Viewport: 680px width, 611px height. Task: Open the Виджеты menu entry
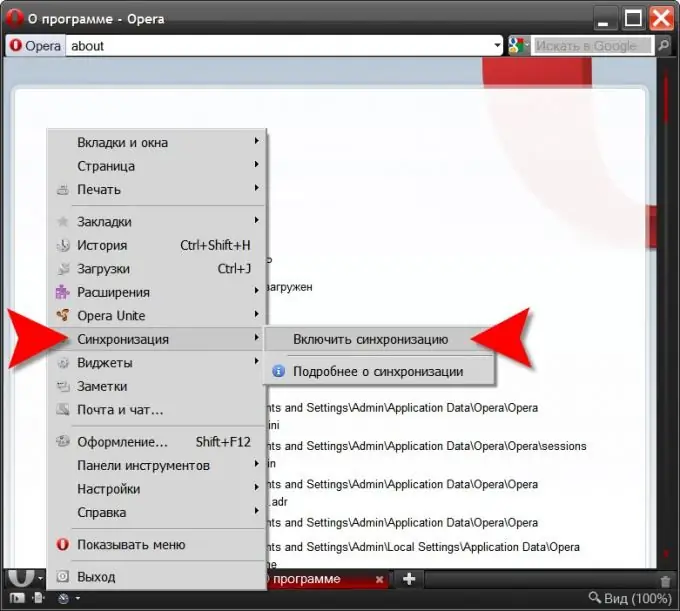157,363
